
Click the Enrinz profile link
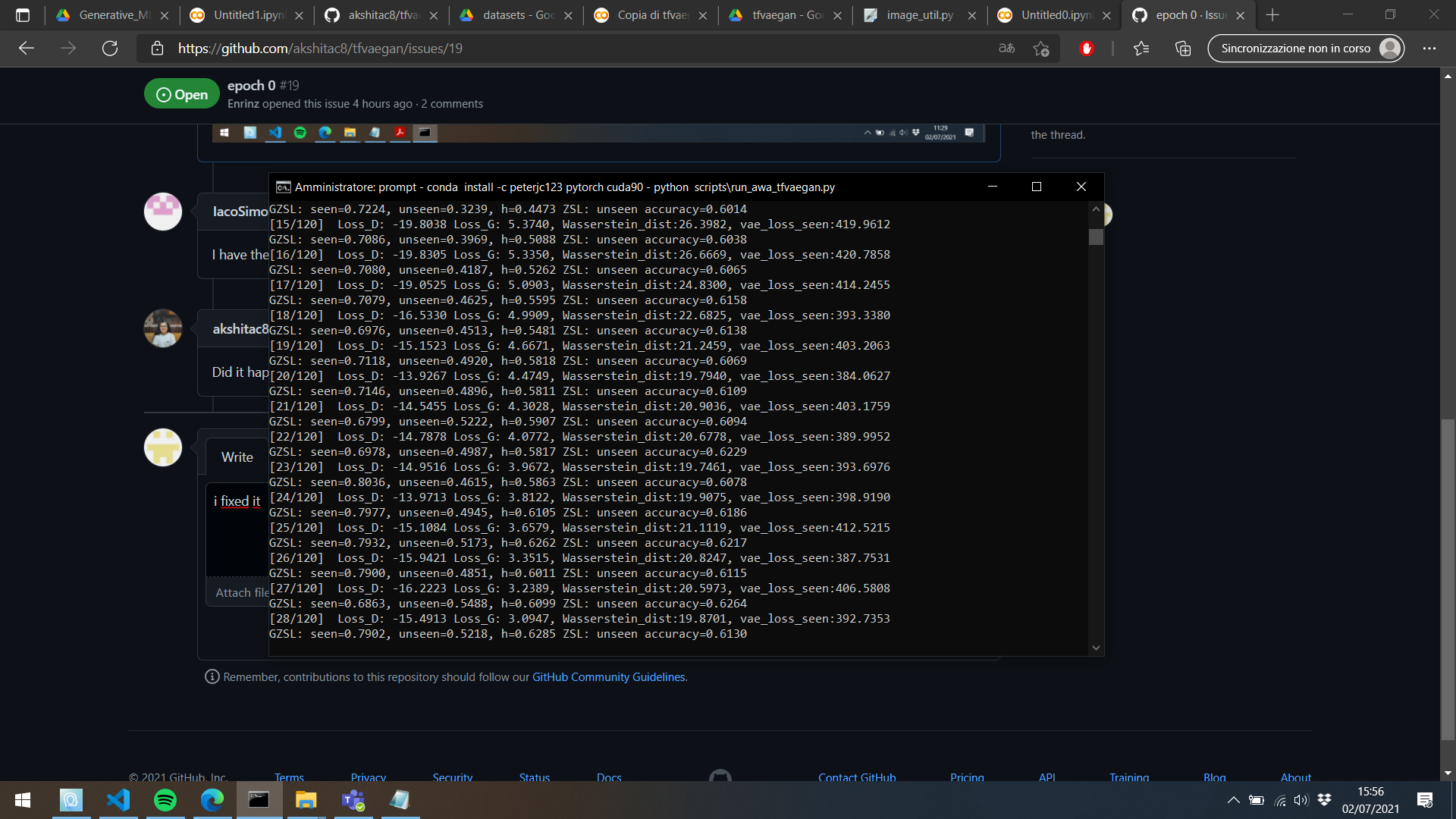[243, 104]
